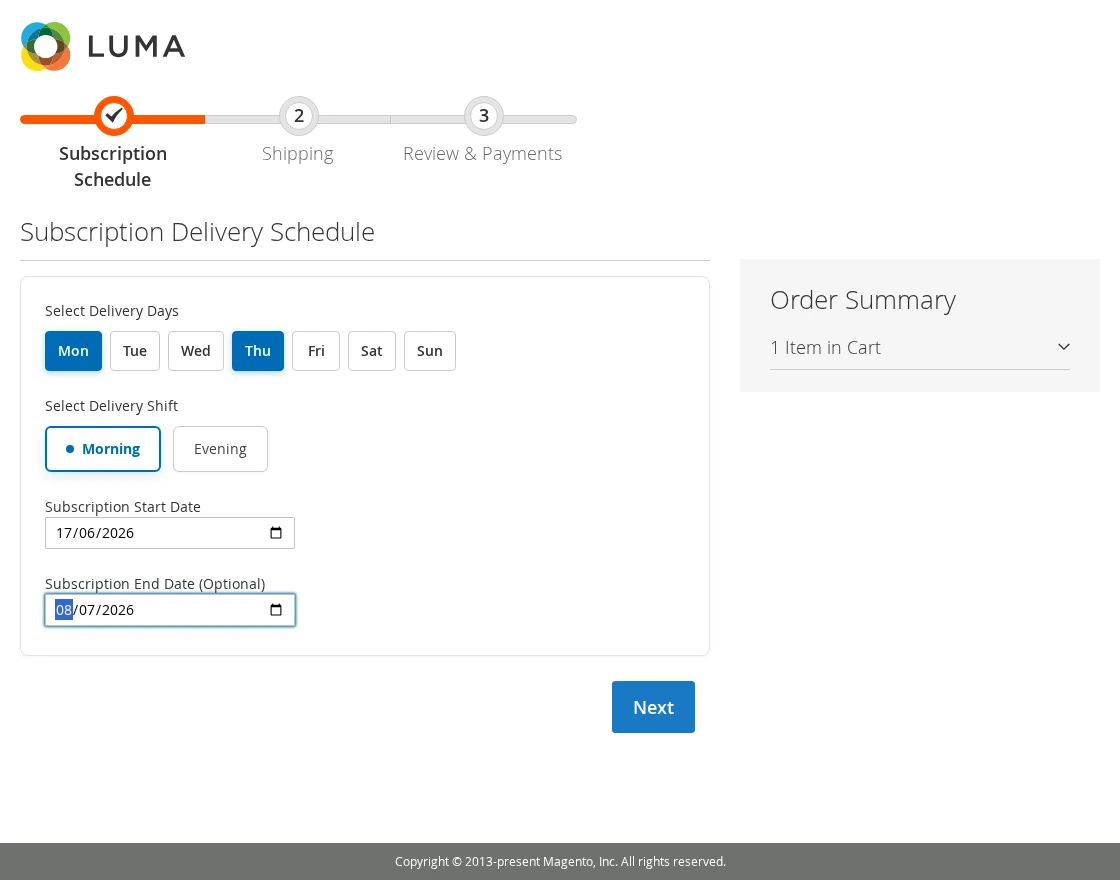
Task: Click the Luma logo icon
Action: 46,46
